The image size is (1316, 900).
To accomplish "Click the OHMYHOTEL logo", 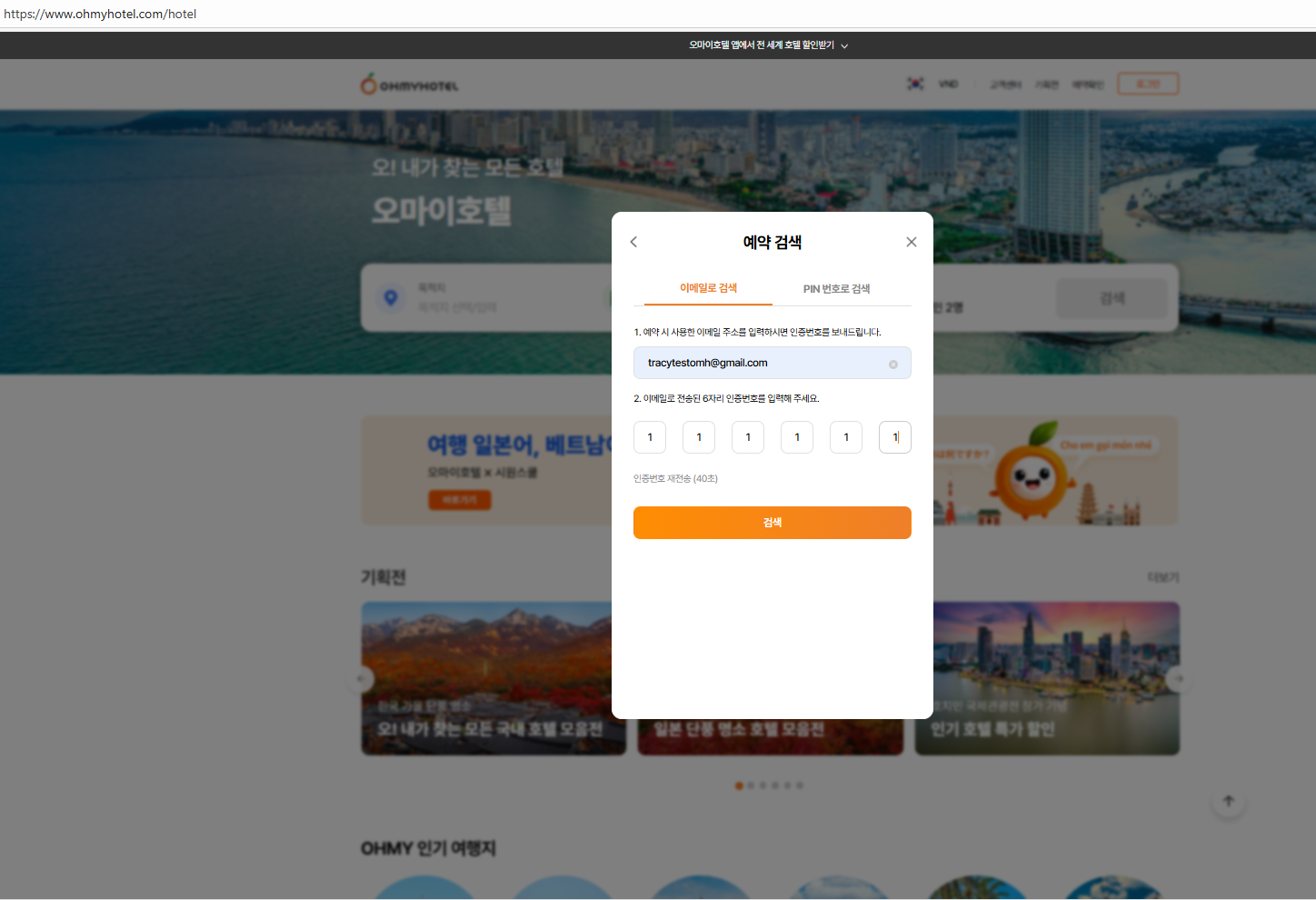I will 410,85.
